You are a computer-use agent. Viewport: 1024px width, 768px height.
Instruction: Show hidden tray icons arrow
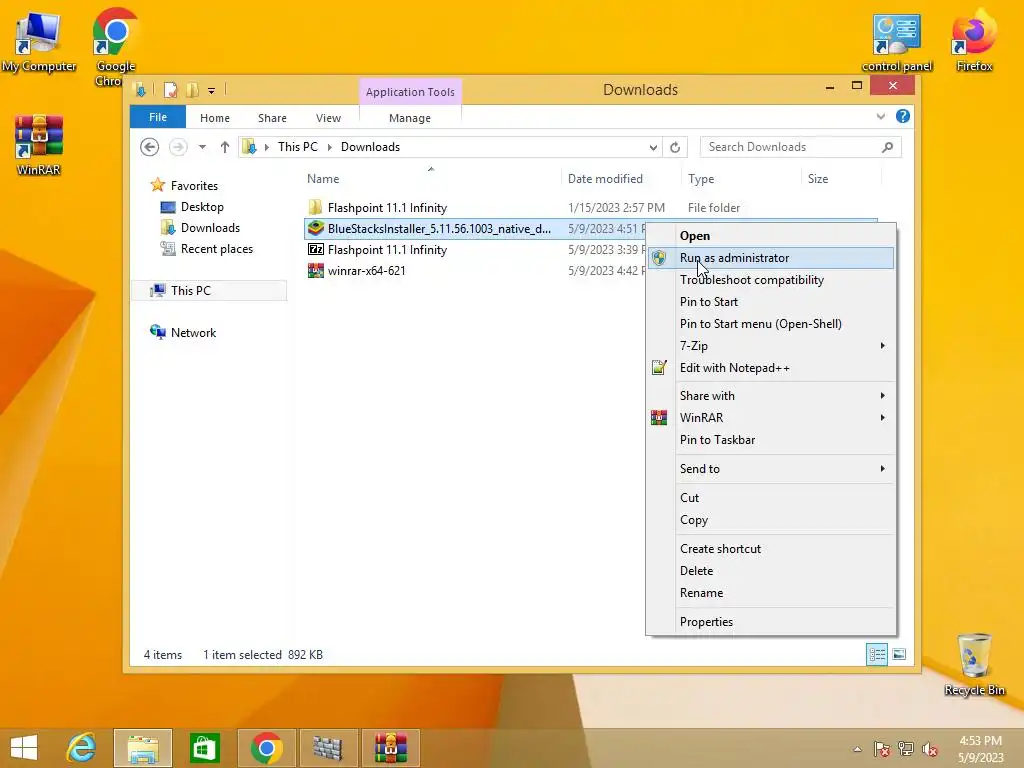click(857, 749)
